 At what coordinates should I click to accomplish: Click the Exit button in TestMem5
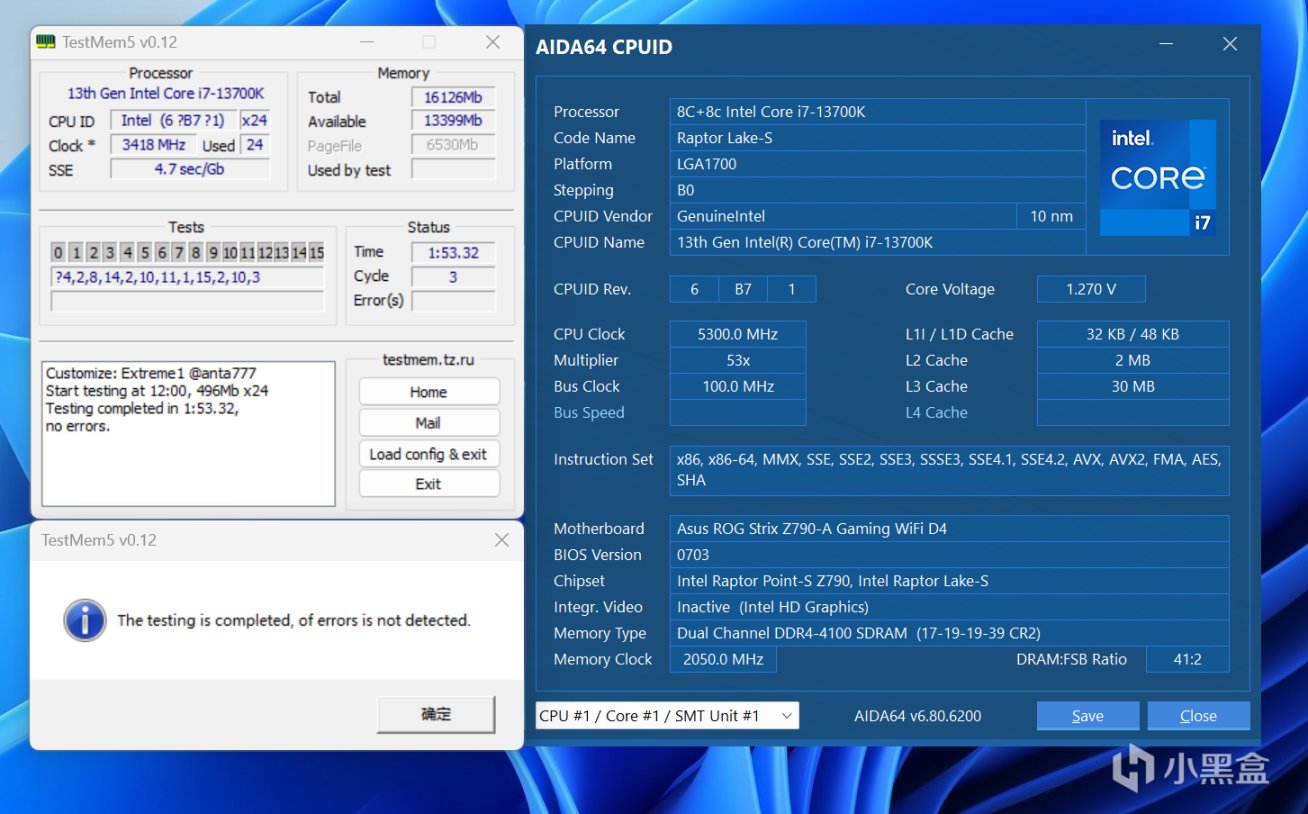click(x=428, y=484)
